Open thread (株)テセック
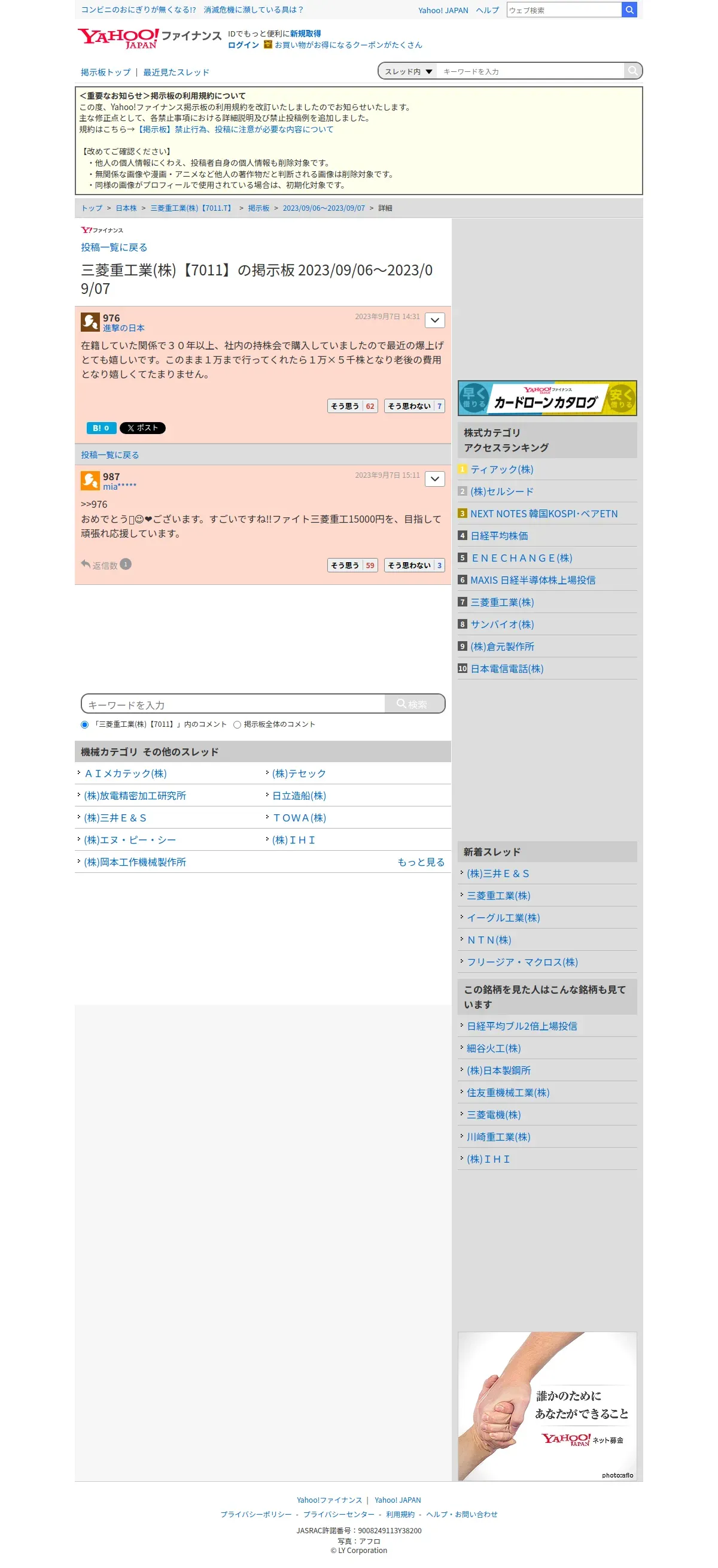 click(x=299, y=774)
